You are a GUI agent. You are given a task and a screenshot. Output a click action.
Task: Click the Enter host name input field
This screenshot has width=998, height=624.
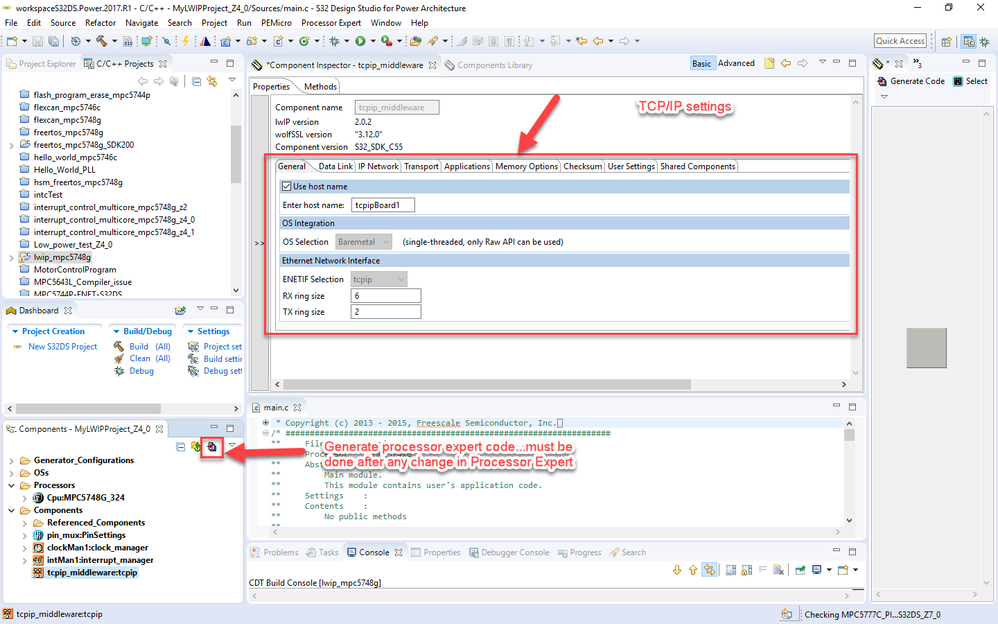[x=383, y=205]
